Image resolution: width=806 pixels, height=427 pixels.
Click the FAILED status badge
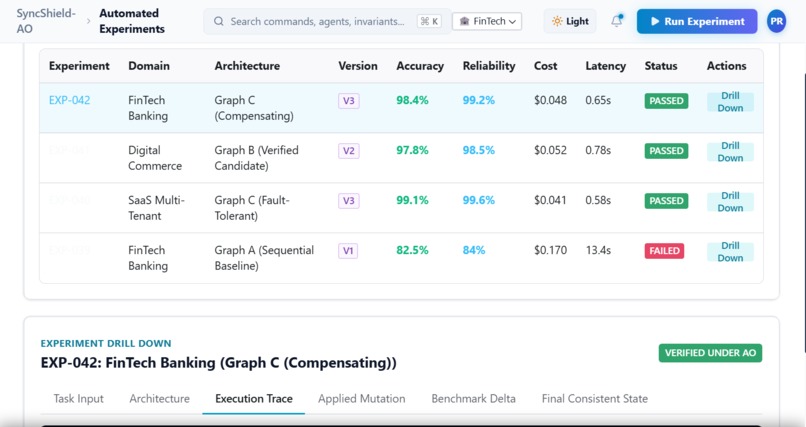click(x=664, y=251)
